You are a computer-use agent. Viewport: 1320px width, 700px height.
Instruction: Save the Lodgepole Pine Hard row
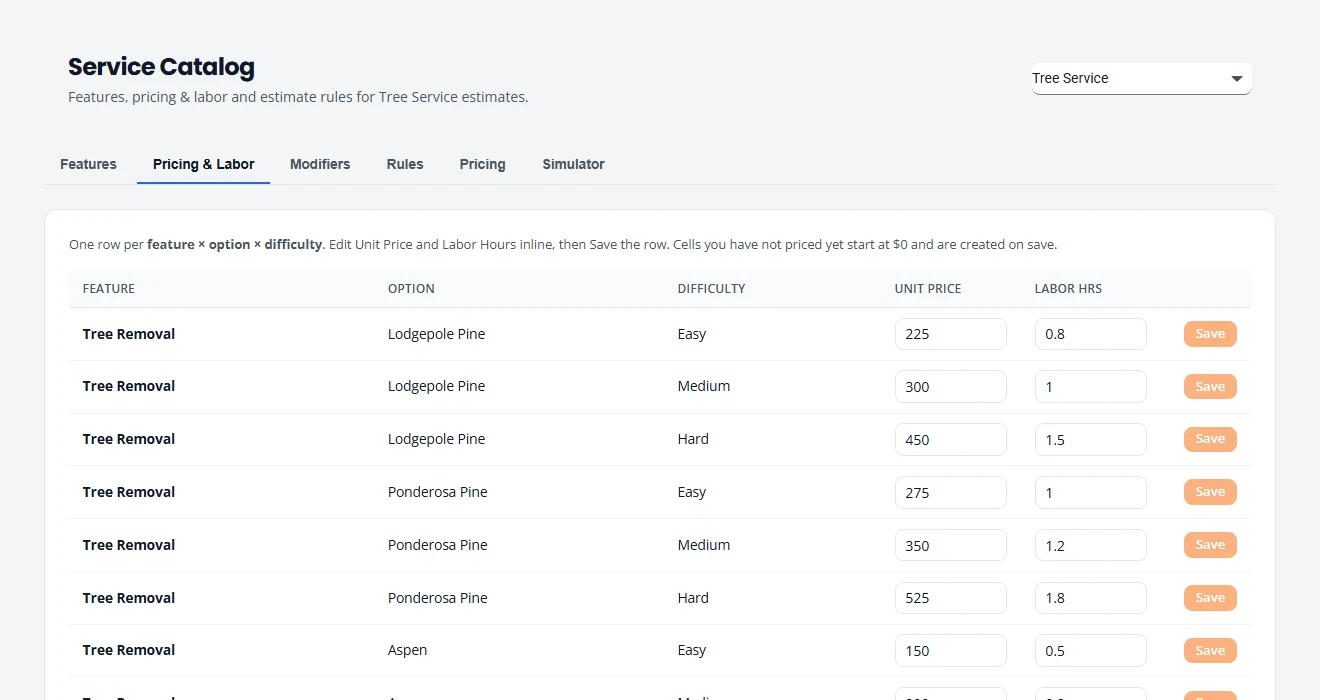click(x=1210, y=439)
